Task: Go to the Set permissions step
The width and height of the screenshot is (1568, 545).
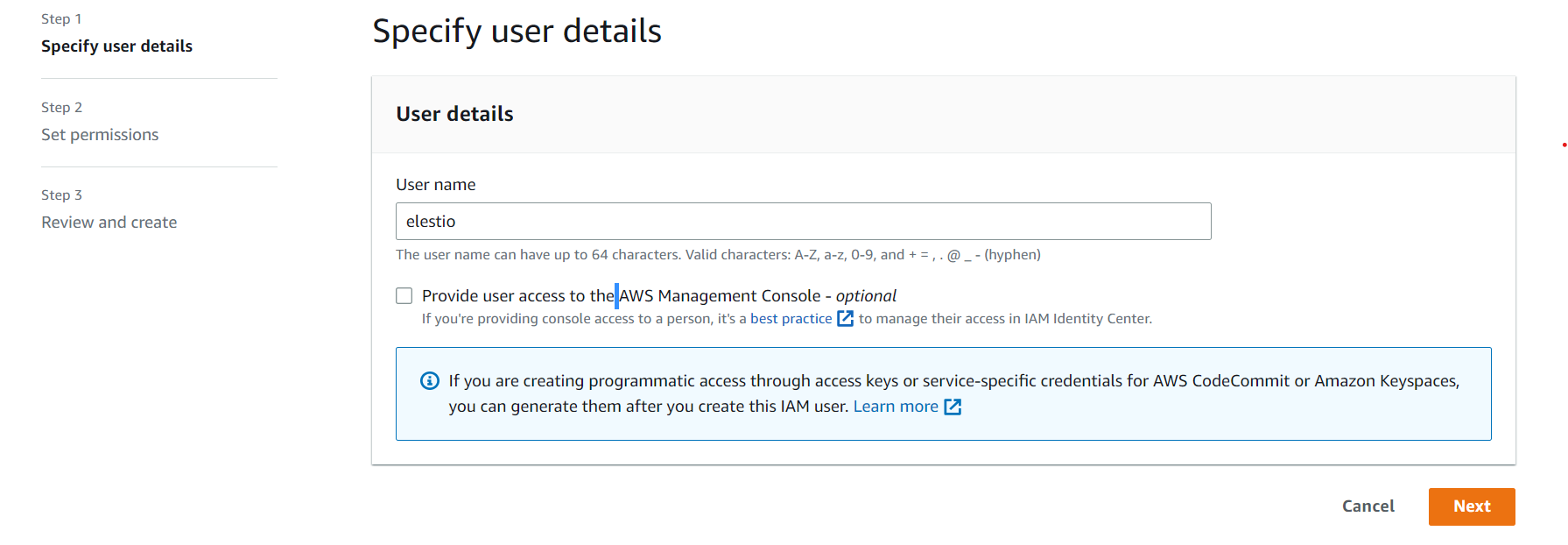Action: point(100,135)
